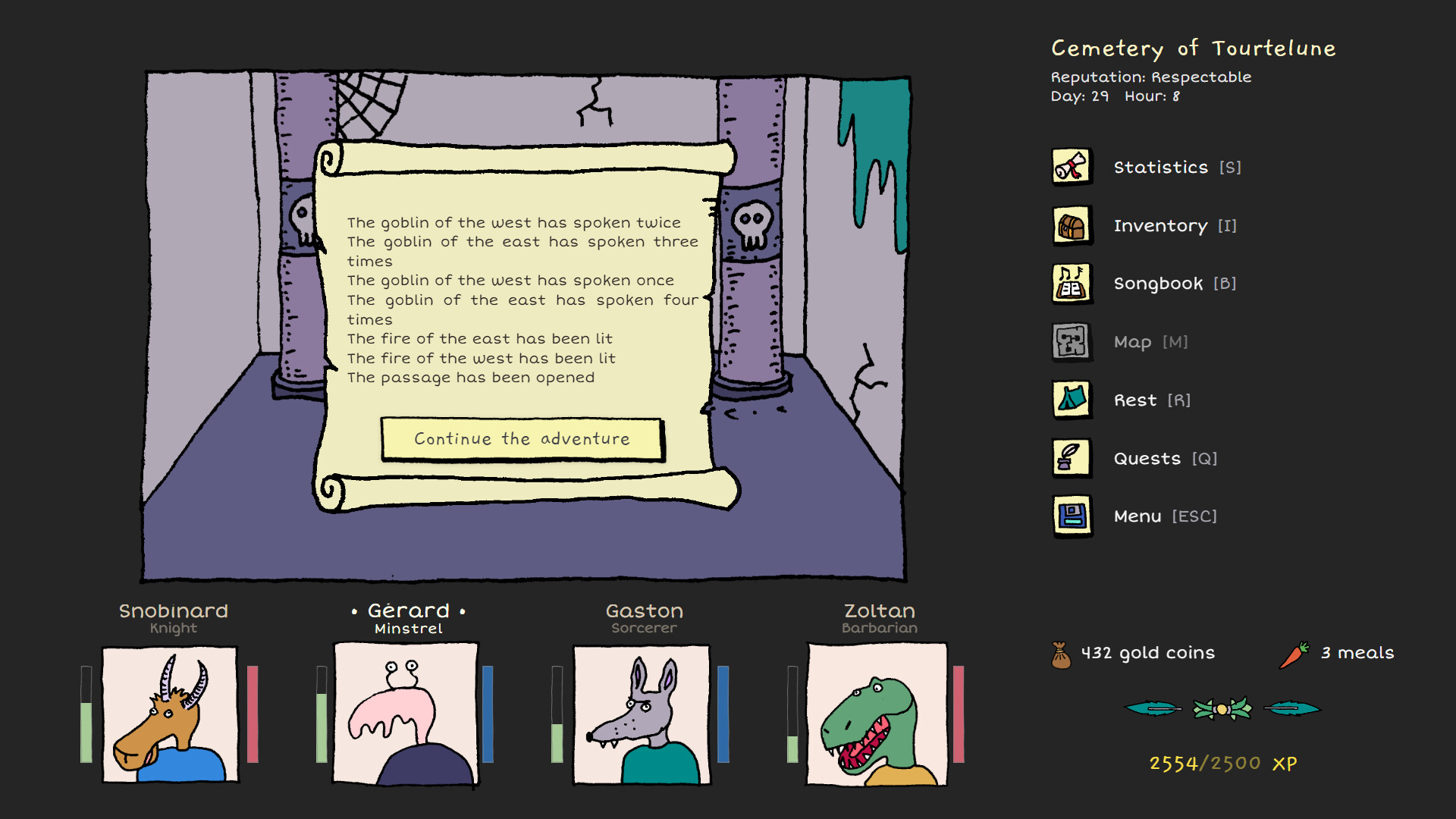Click the Rest tent icon

point(1071,400)
